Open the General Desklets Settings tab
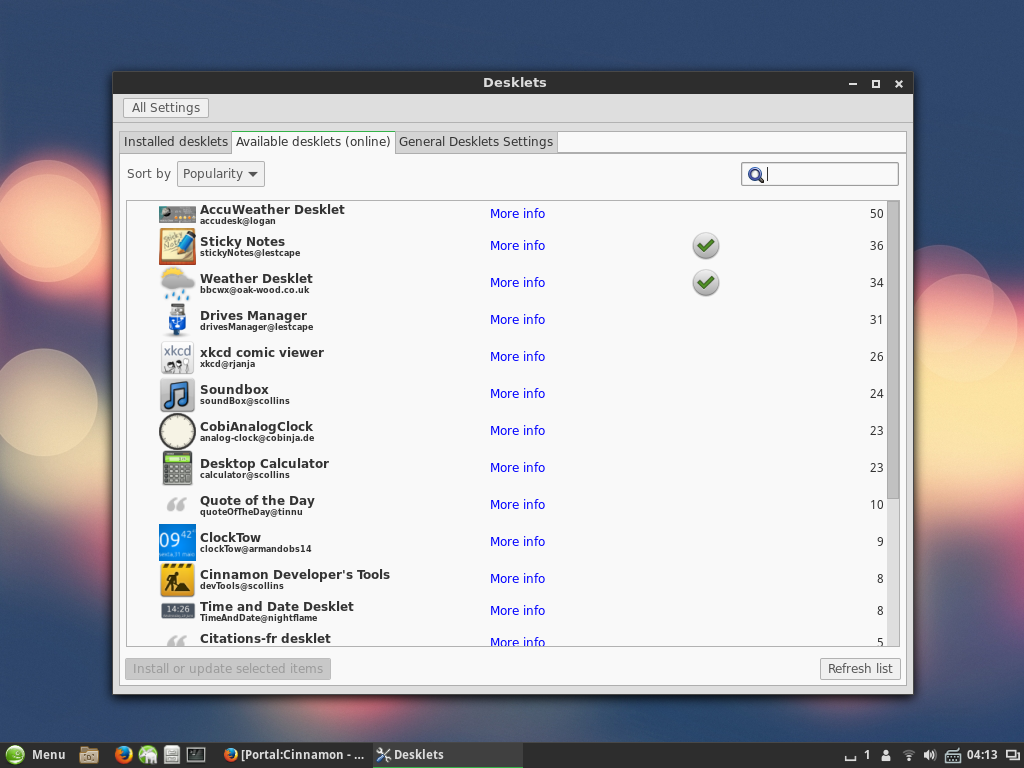 coord(475,142)
